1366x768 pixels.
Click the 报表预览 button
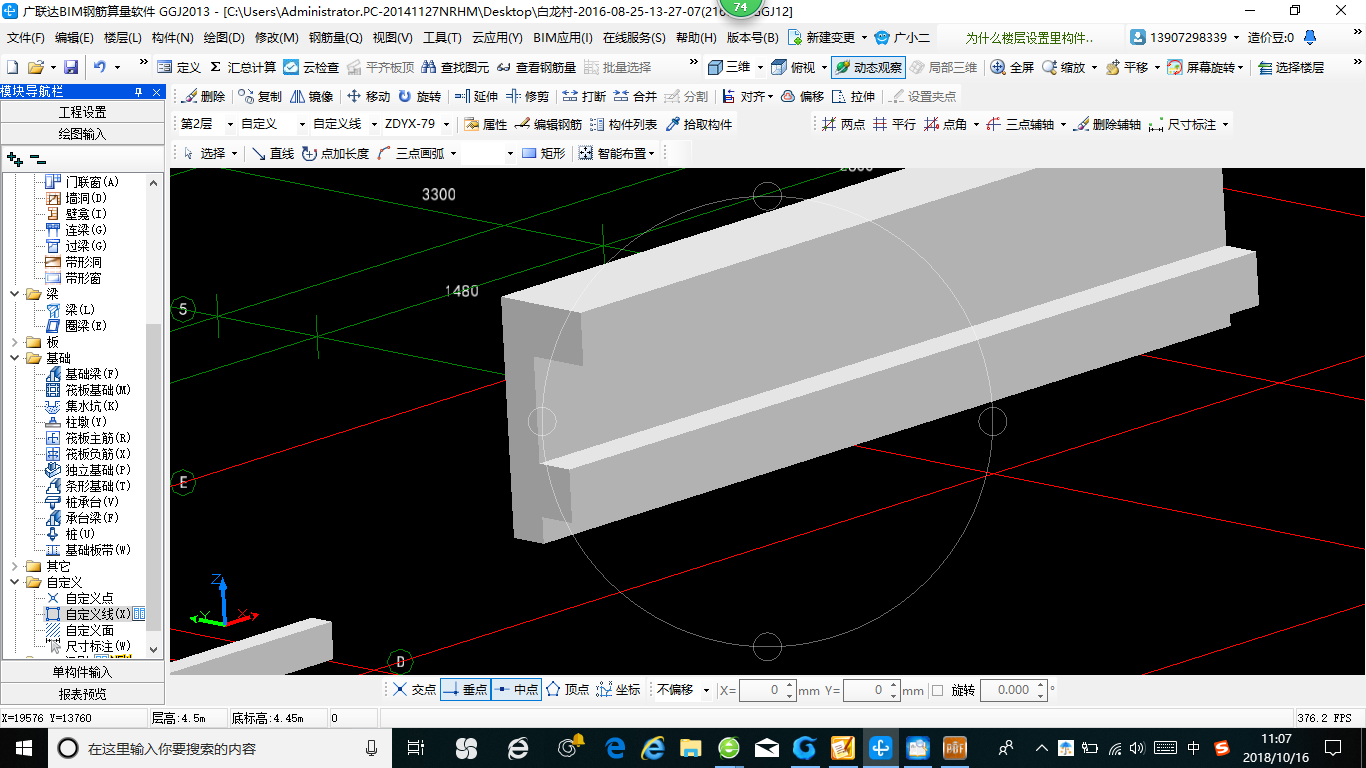pyautogui.click(x=82, y=693)
